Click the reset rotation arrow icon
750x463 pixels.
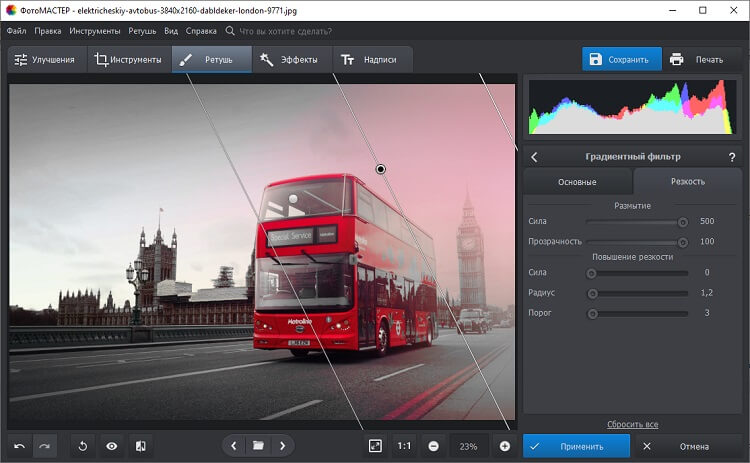coord(84,446)
